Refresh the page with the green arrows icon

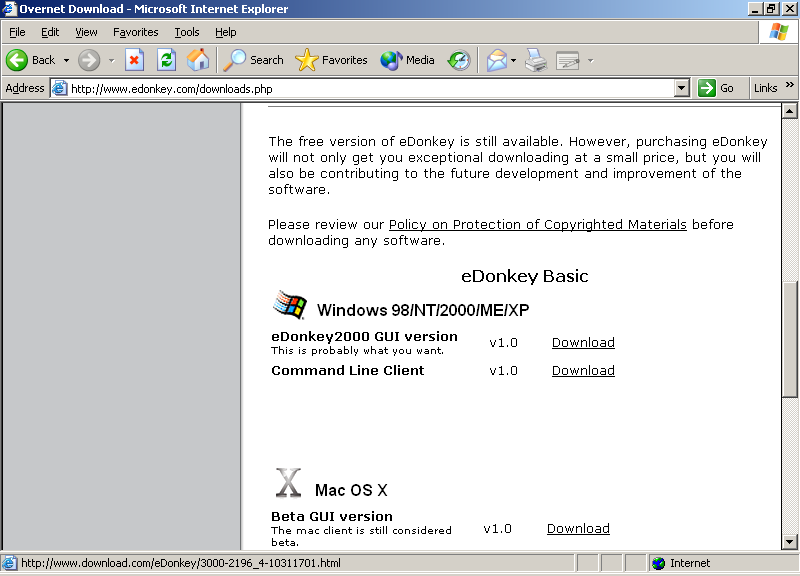(166, 60)
